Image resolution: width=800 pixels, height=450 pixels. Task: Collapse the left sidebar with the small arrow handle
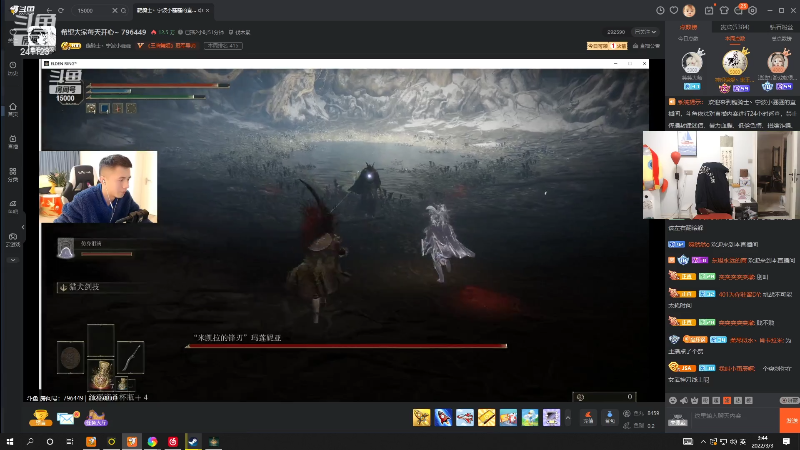23,227
